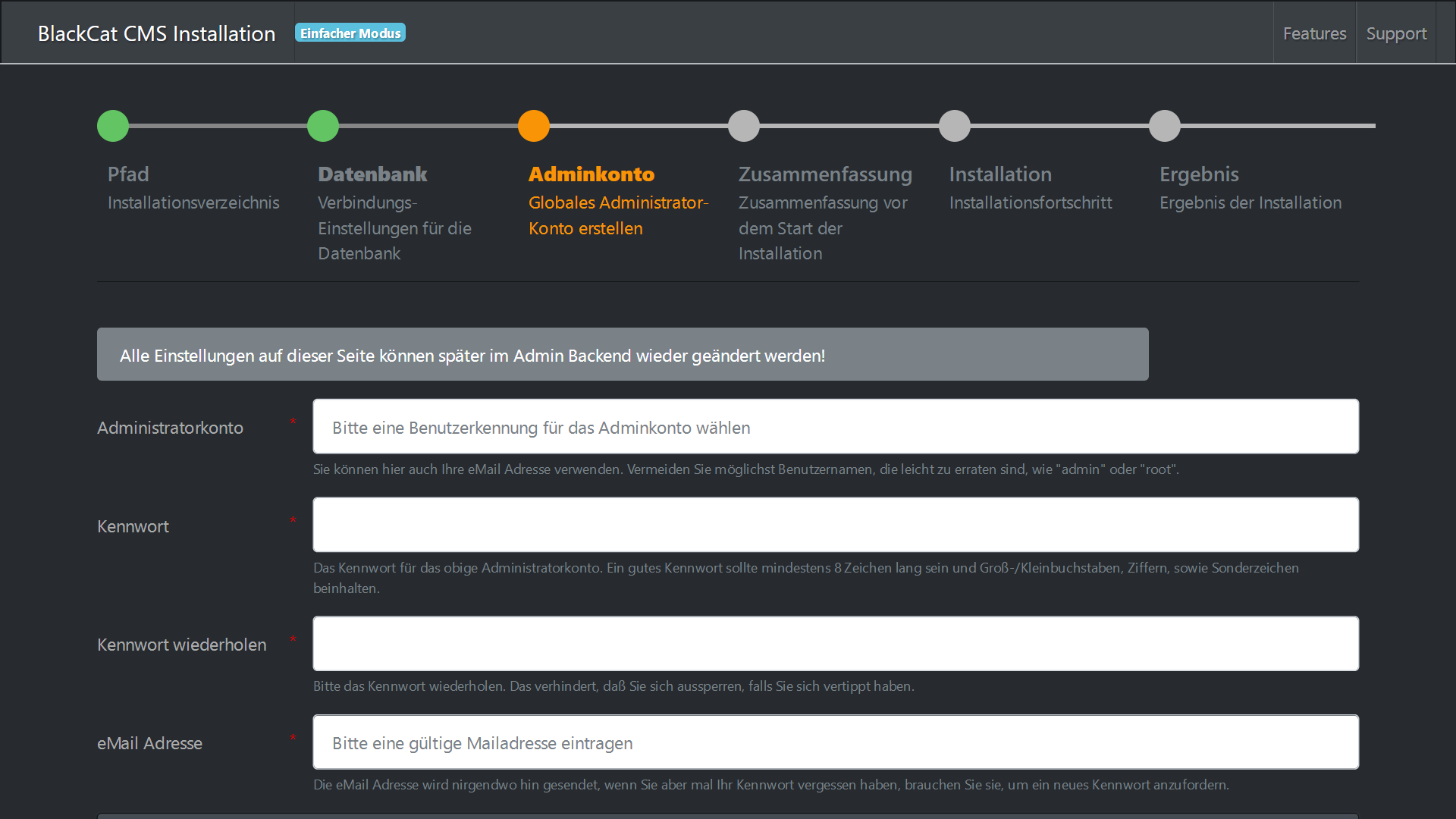Open the Features menu item
This screenshot has height=819, width=1456.
click(x=1314, y=33)
